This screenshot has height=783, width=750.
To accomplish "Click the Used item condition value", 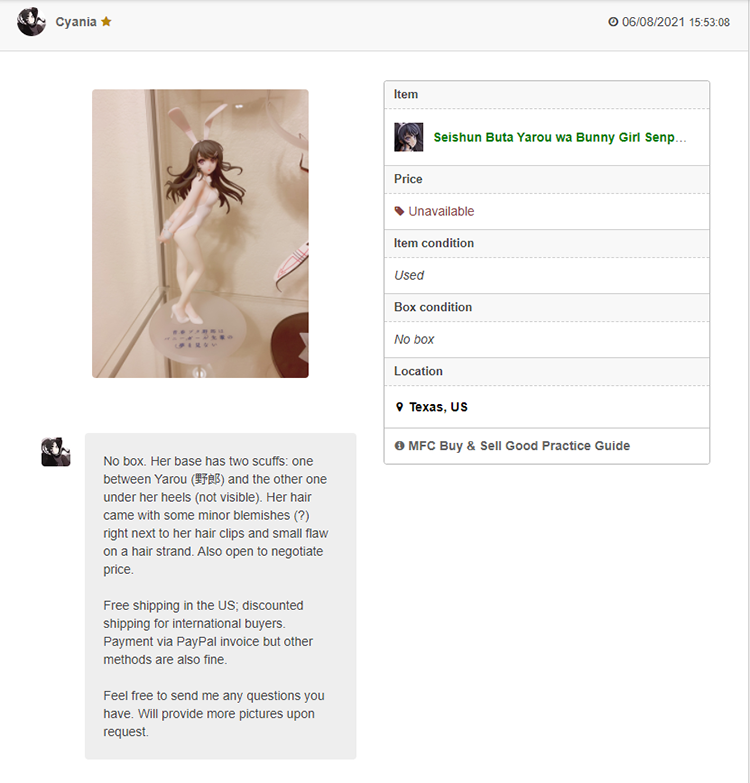I will [409, 275].
